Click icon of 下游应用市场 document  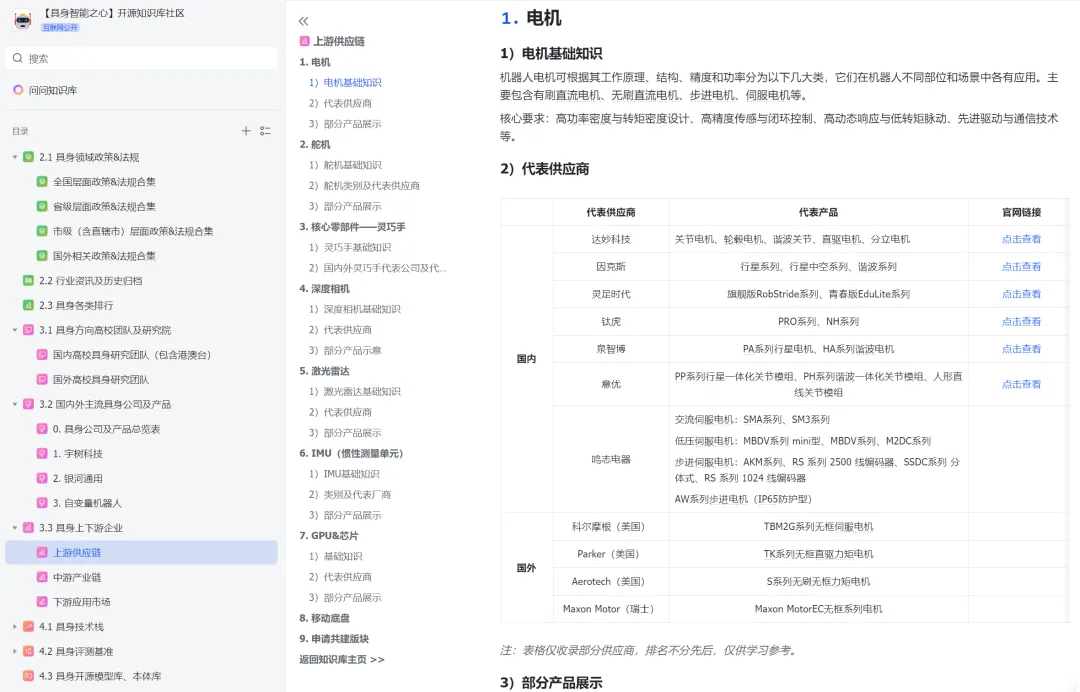42,602
